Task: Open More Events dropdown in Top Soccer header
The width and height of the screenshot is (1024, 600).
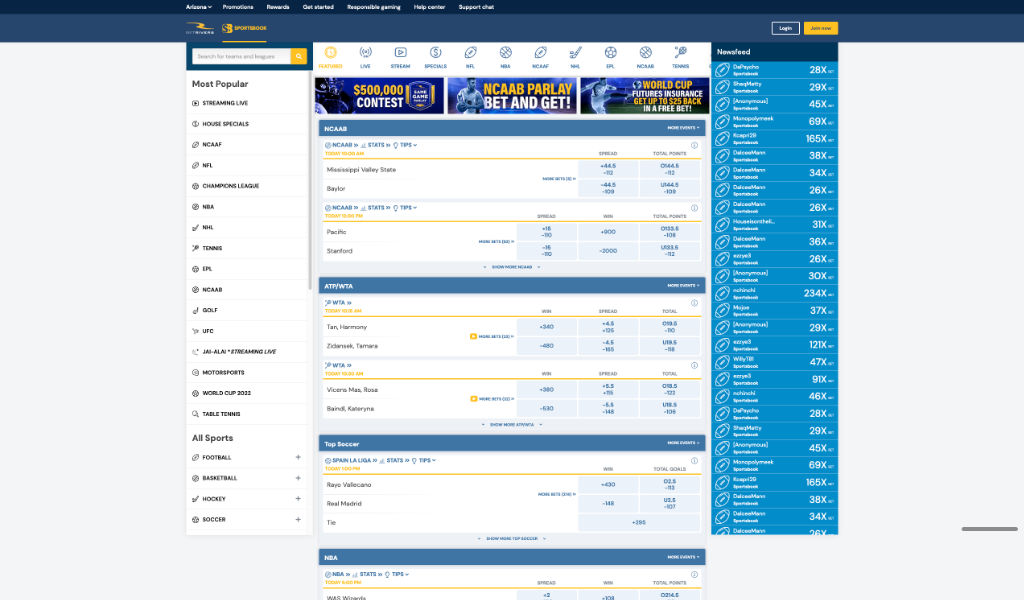Action: (x=683, y=443)
